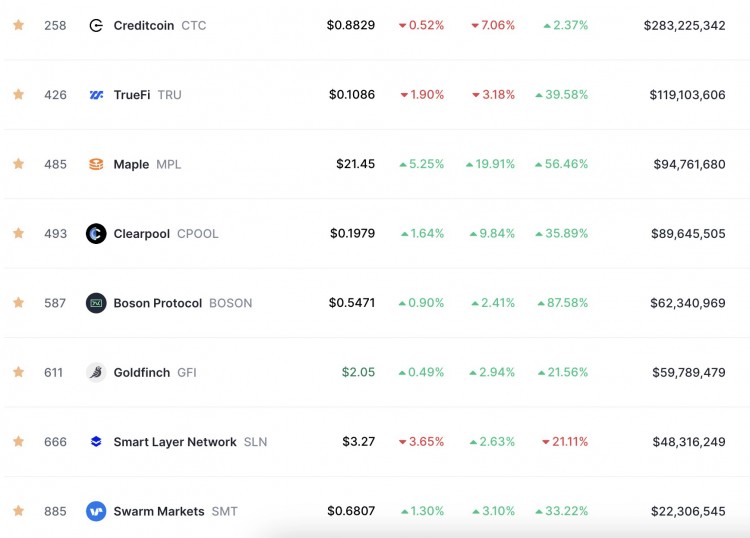
Task: Toggle the star next to TrueFi
Action: (x=18, y=95)
